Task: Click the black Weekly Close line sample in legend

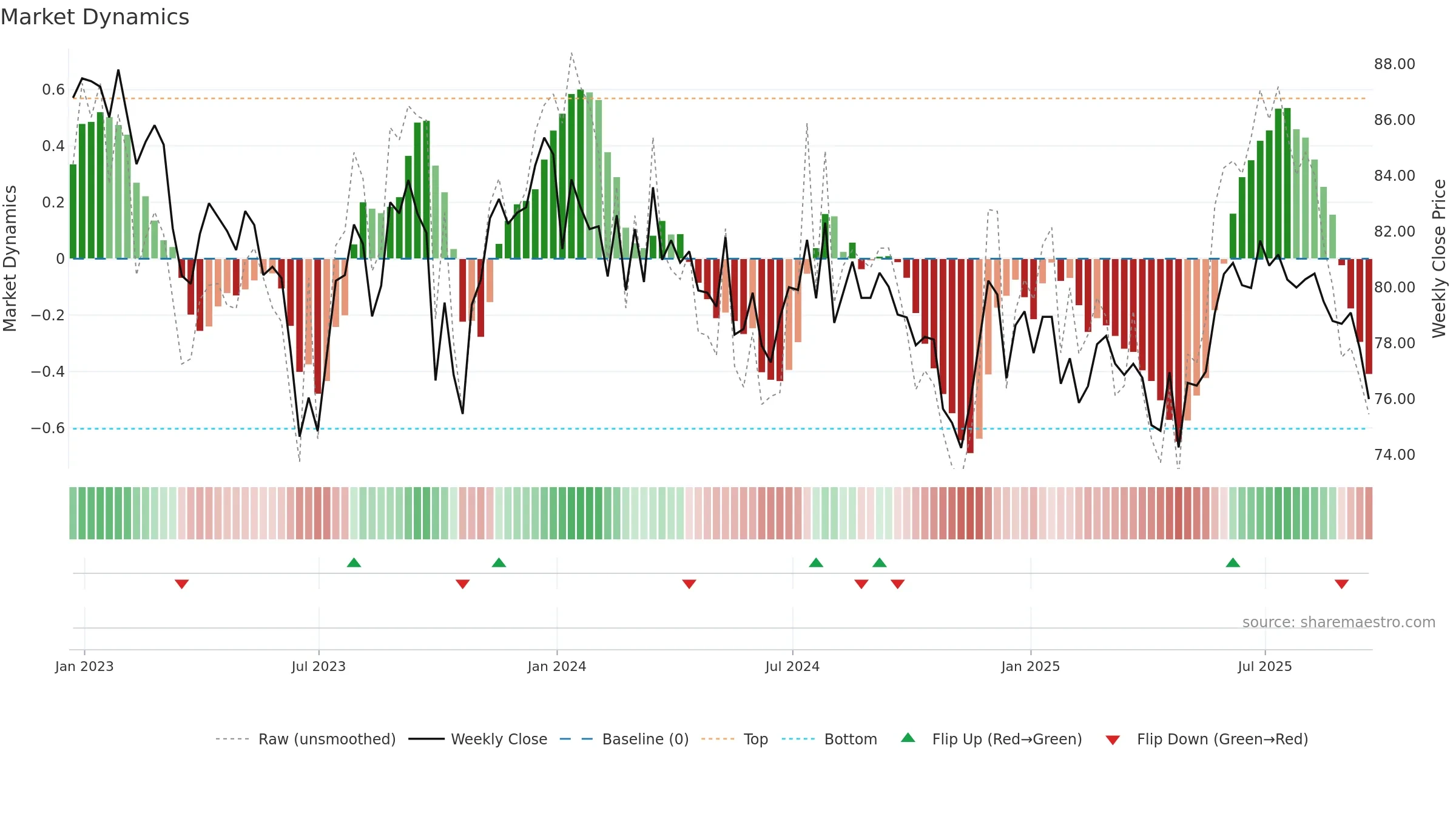Action: [426, 739]
